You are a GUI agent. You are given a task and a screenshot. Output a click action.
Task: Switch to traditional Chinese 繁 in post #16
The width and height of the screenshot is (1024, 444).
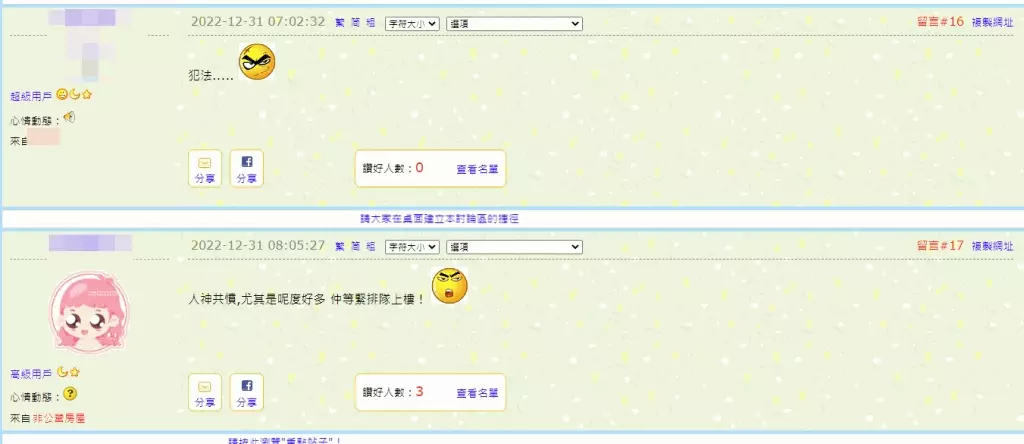click(340, 22)
